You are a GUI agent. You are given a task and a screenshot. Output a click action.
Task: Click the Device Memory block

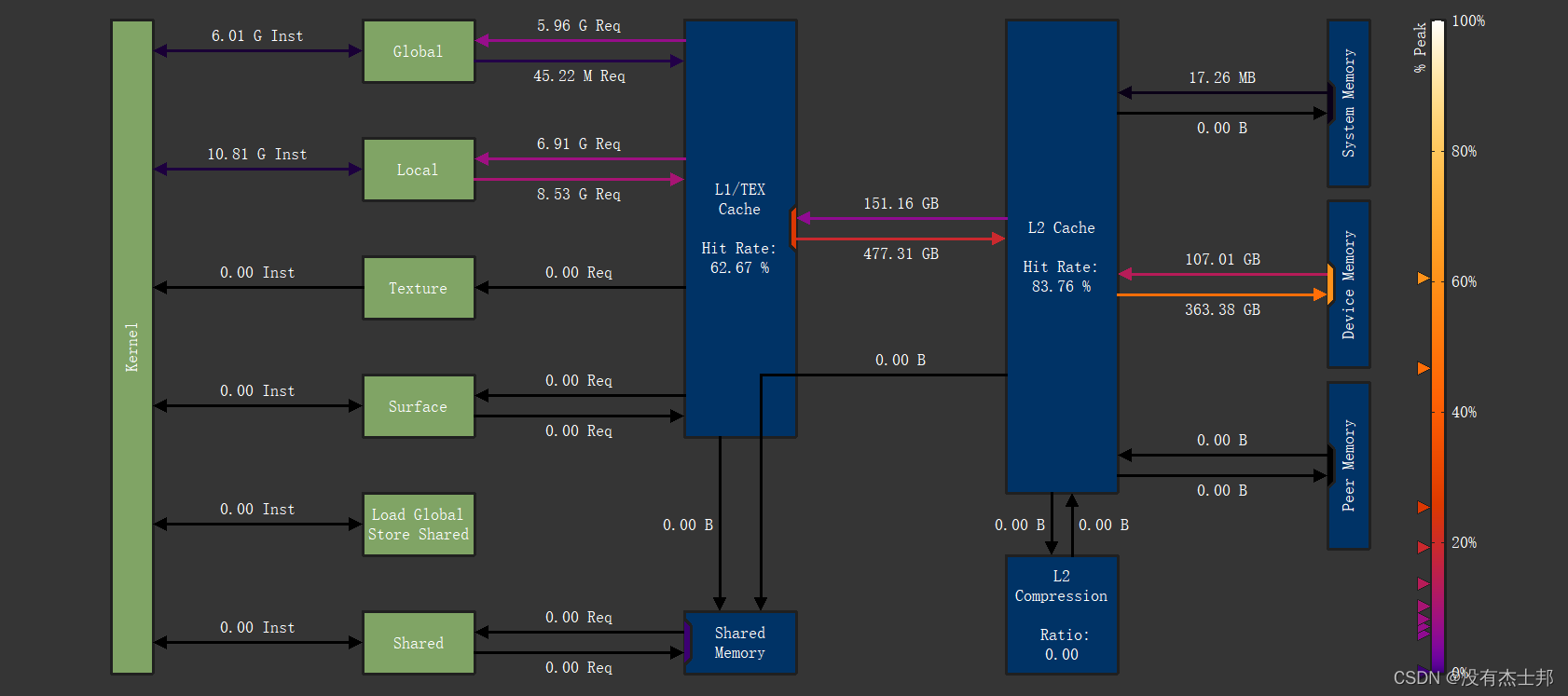click(1349, 284)
